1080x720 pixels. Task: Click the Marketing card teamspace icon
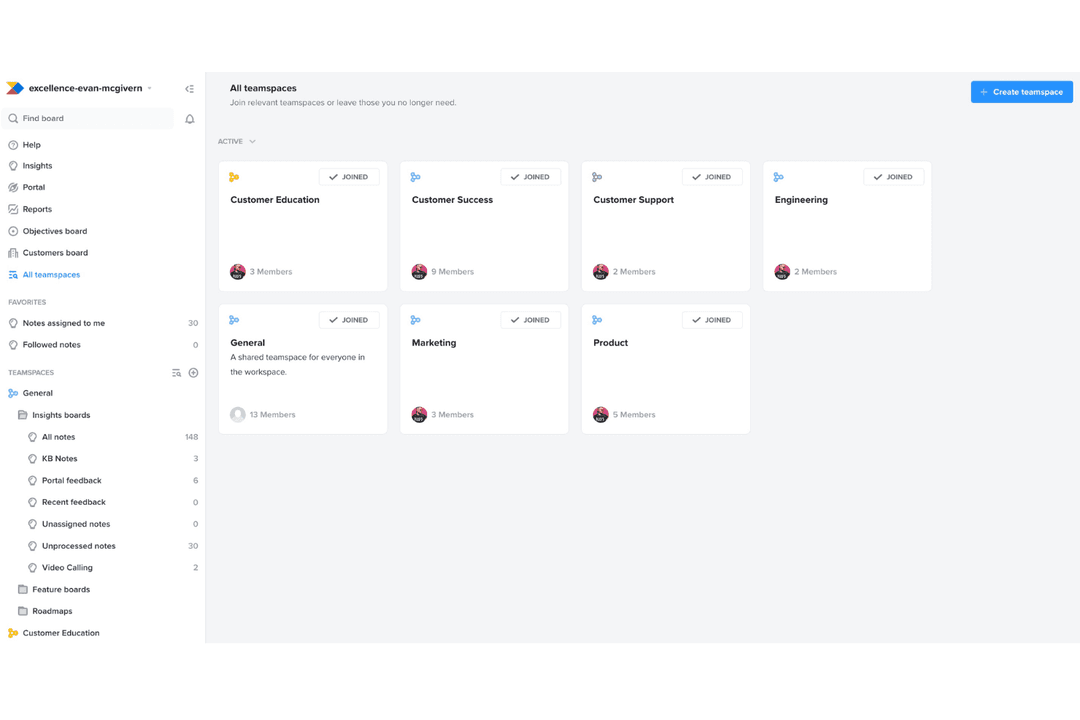tap(415, 320)
